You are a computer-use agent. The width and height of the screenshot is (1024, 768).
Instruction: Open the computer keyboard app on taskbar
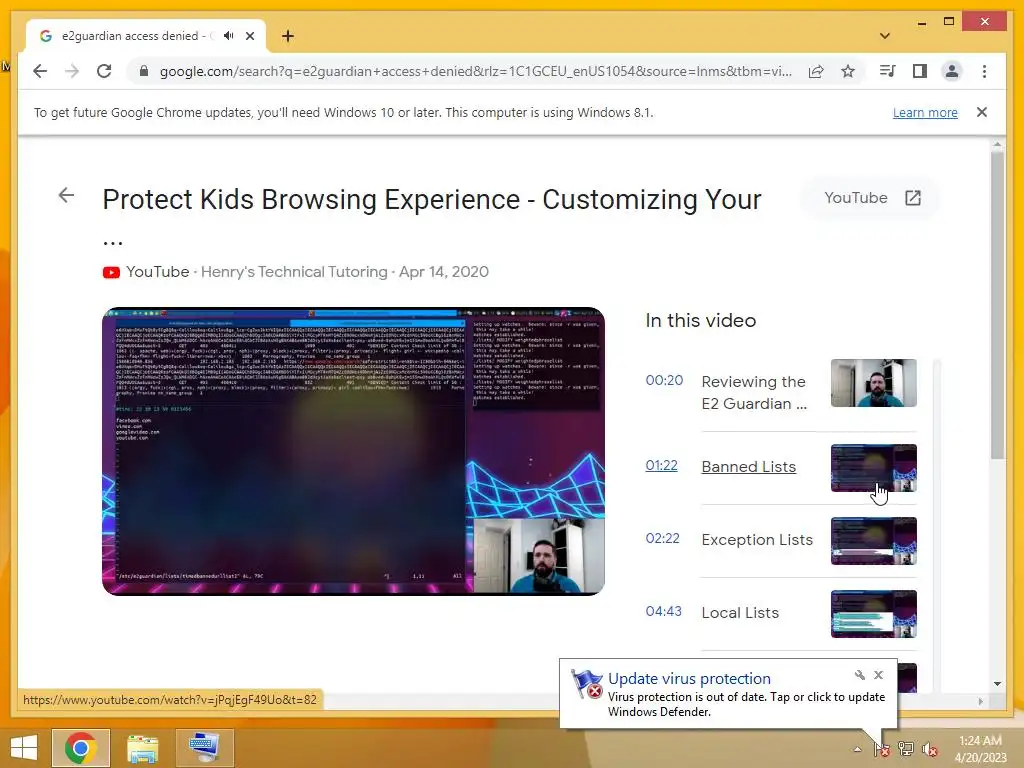[204, 748]
